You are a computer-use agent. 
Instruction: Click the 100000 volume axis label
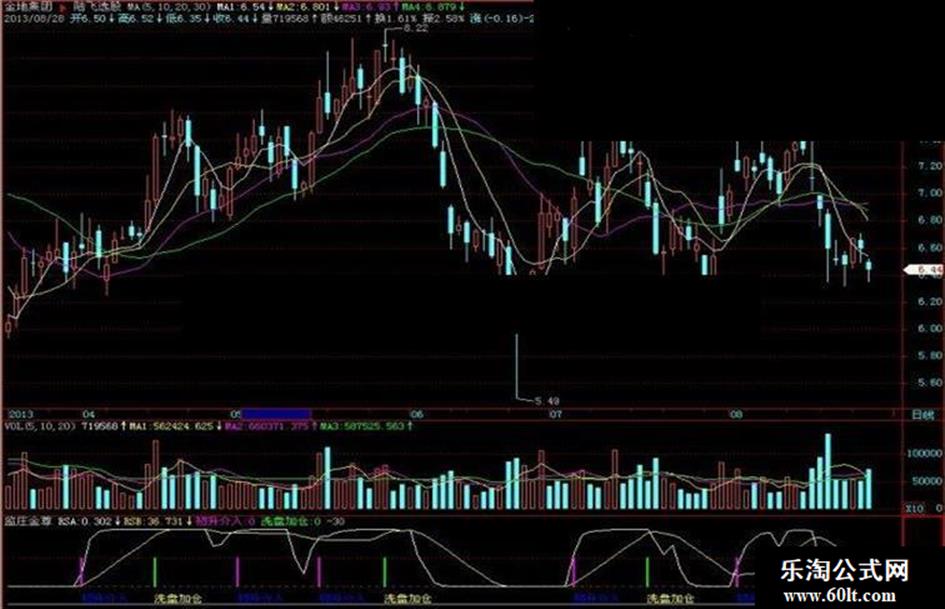[924, 453]
